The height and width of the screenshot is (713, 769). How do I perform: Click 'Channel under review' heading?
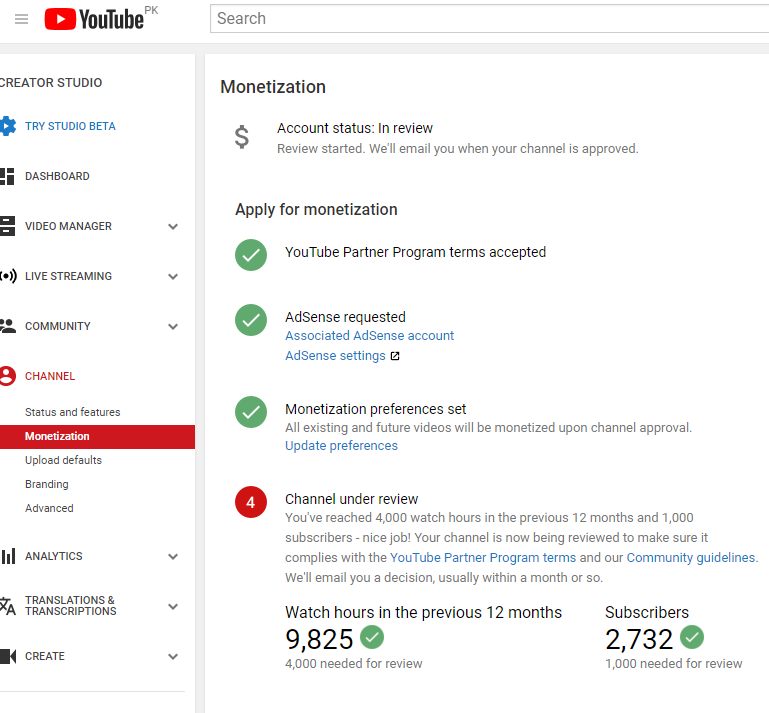point(352,499)
